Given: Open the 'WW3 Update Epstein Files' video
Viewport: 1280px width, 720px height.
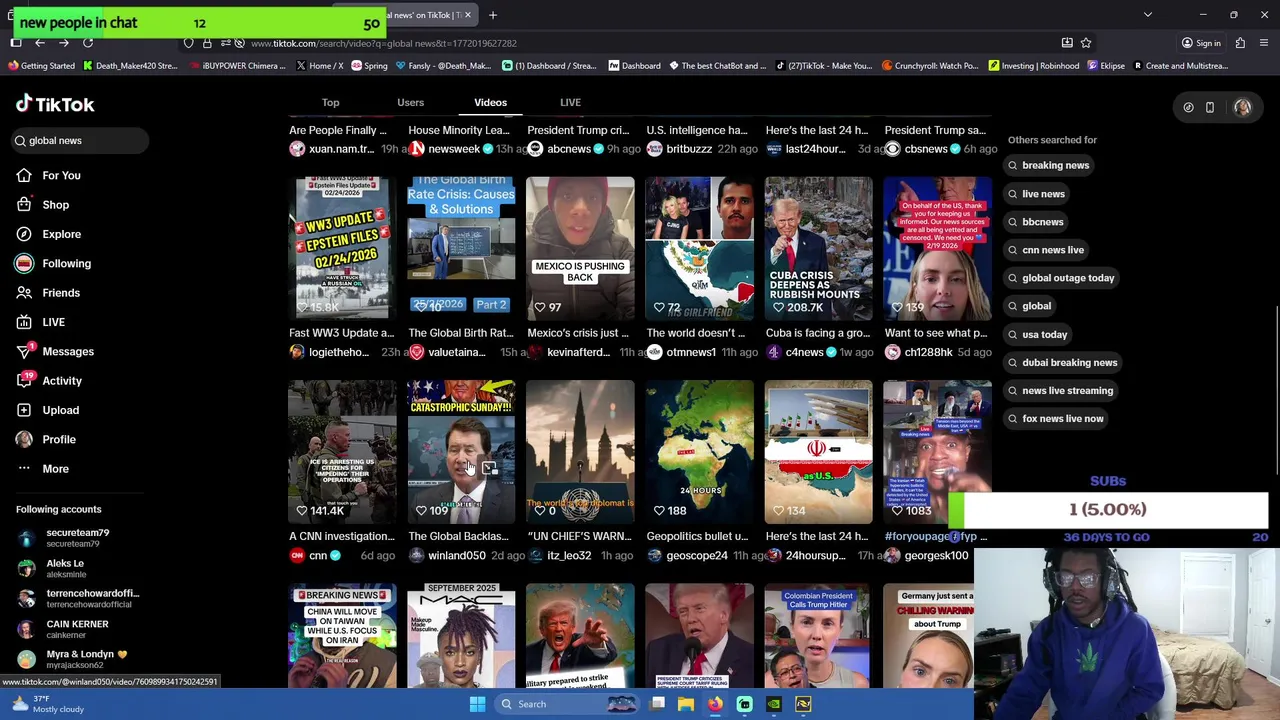Looking at the screenshot, I should [342, 248].
